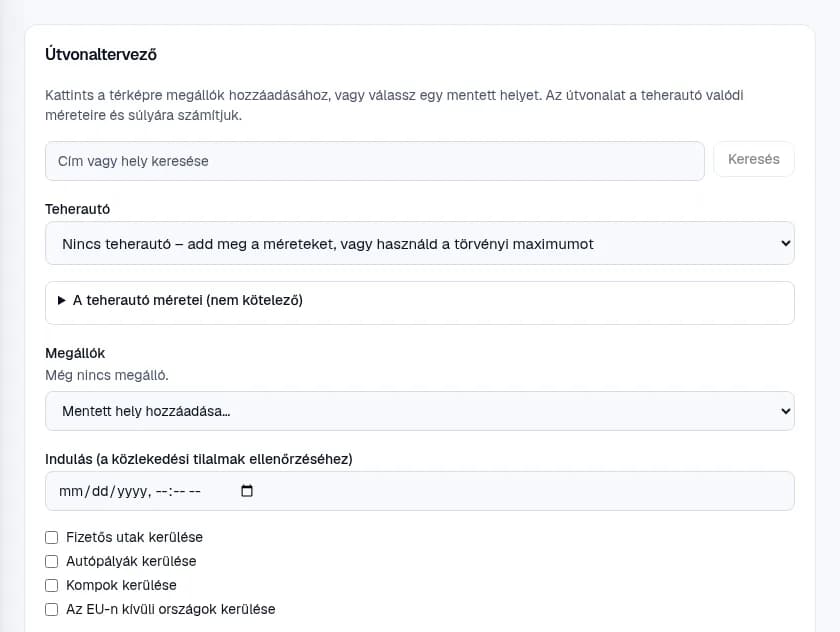
Task: Click the instruction paragraph starting with Kattints
Action: (x=394, y=105)
